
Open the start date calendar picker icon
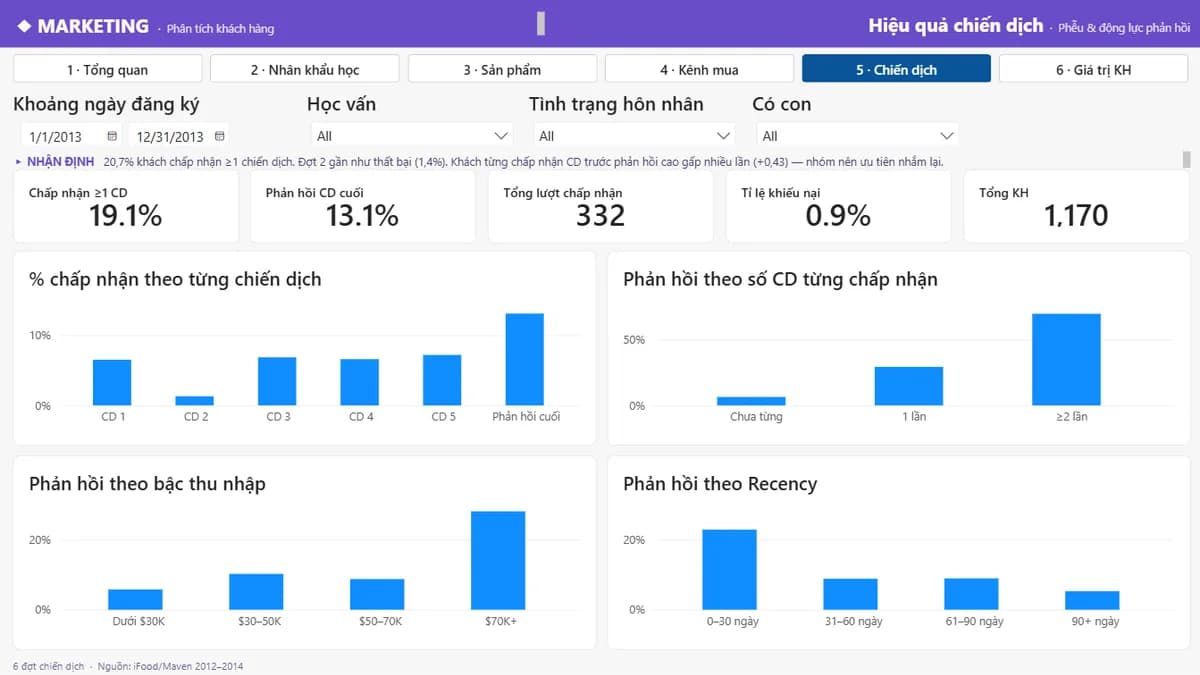click(x=111, y=136)
